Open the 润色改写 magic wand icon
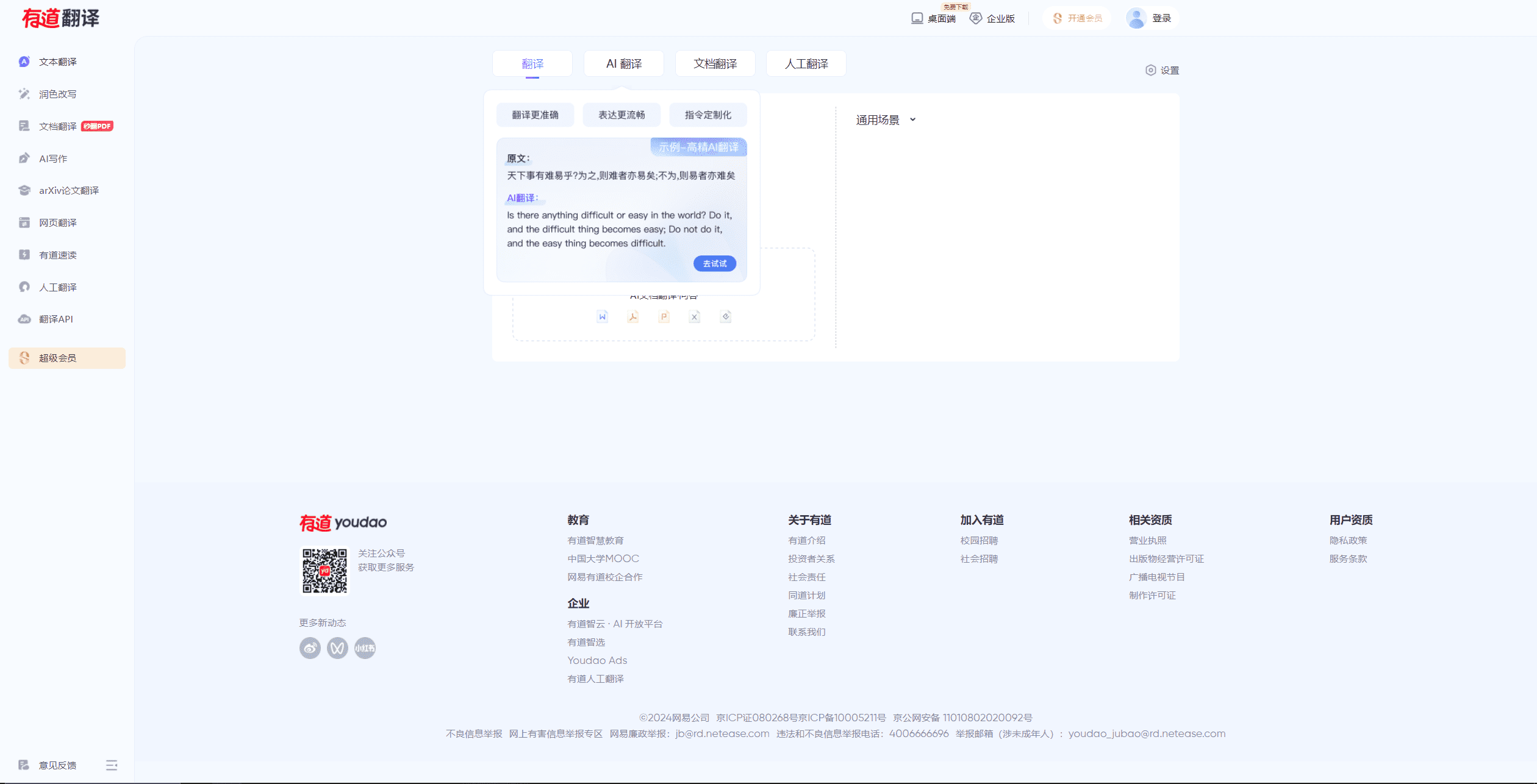 (24, 94)
